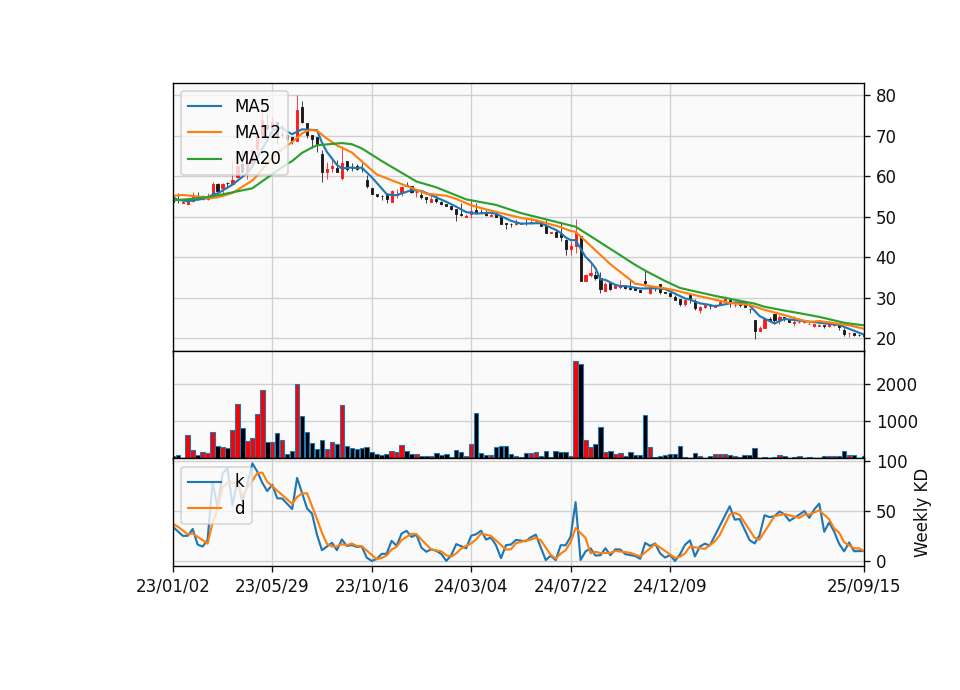
Task: Click the 24/03/04 date axis label
Action: pyautogui.click(x=471, y=586)
